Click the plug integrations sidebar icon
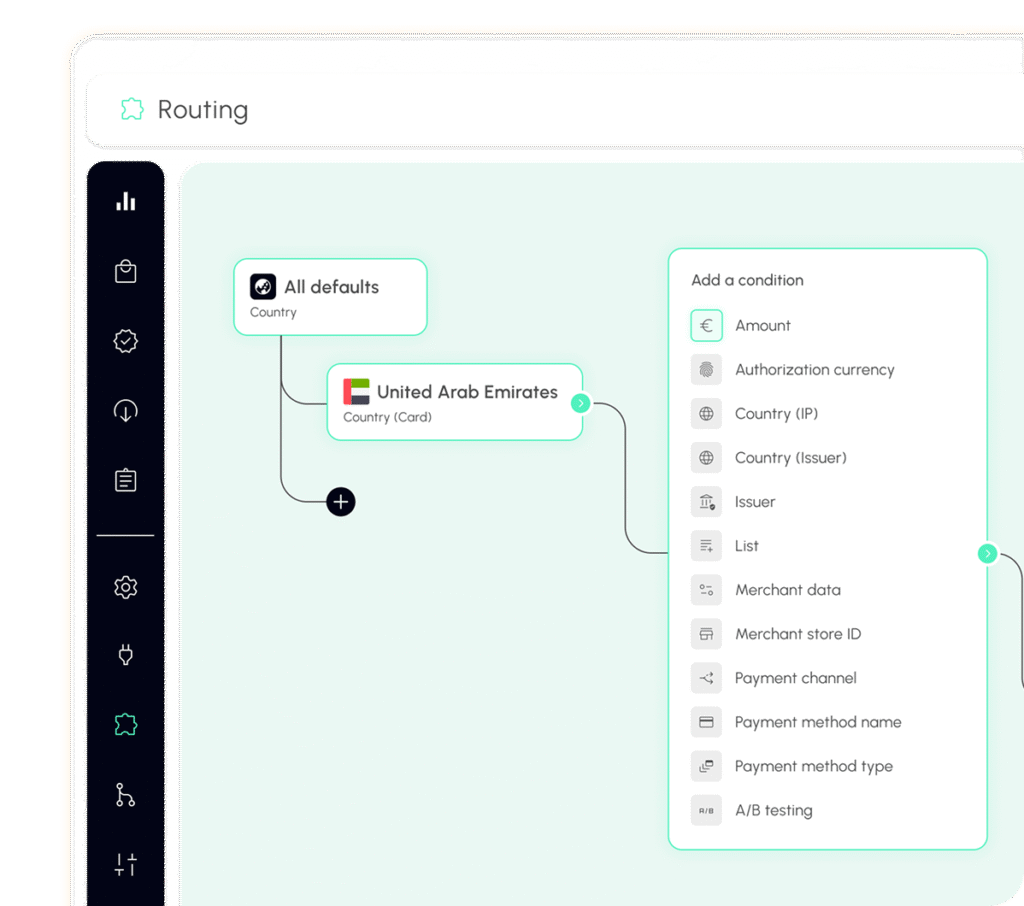 [125, 655]
